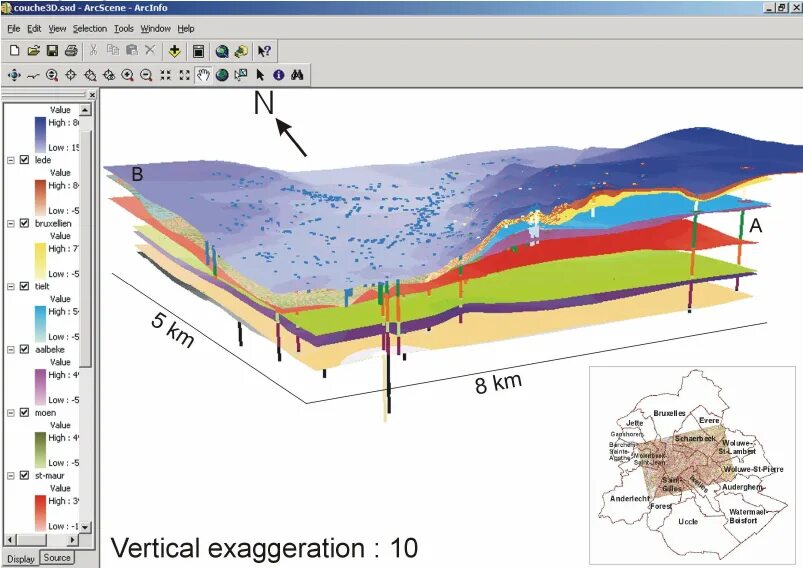The height and width of the screenshot is (568, 803).
Task: Open the Find binoculars tool
Action: tap(297, 75)
